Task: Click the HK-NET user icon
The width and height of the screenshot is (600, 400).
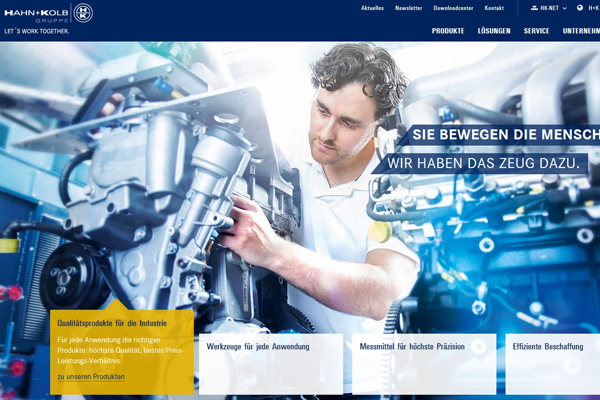Action: point(535,8)
